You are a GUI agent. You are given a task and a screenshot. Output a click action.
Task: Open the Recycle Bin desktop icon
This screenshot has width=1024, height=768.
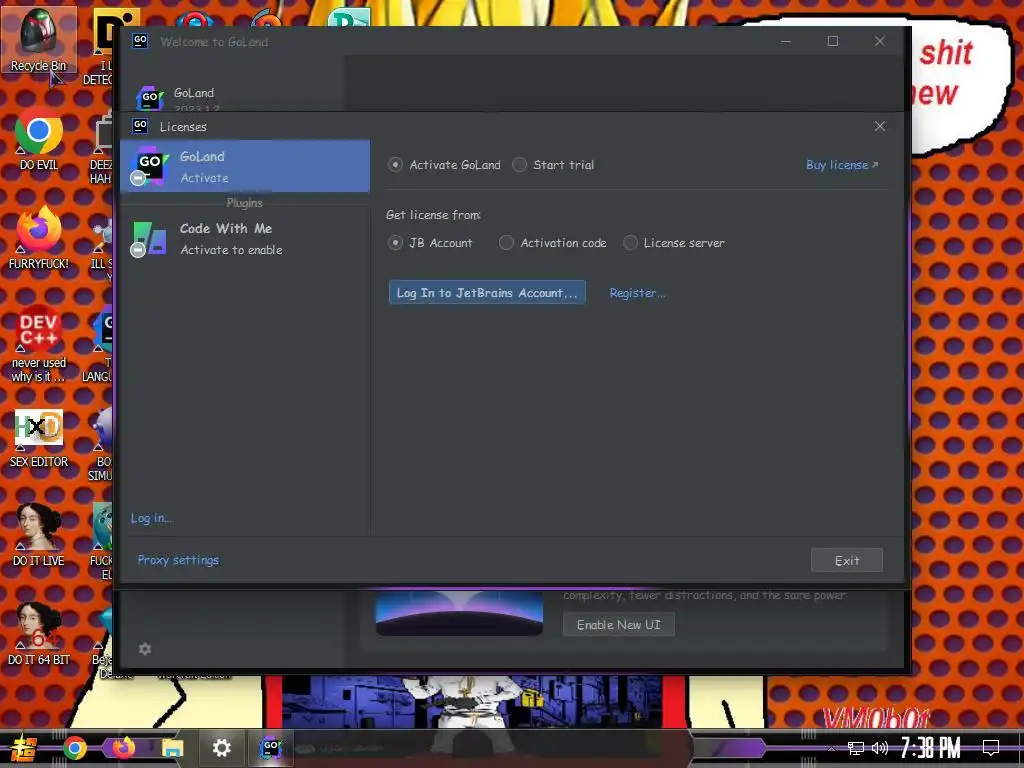point(39,39)
